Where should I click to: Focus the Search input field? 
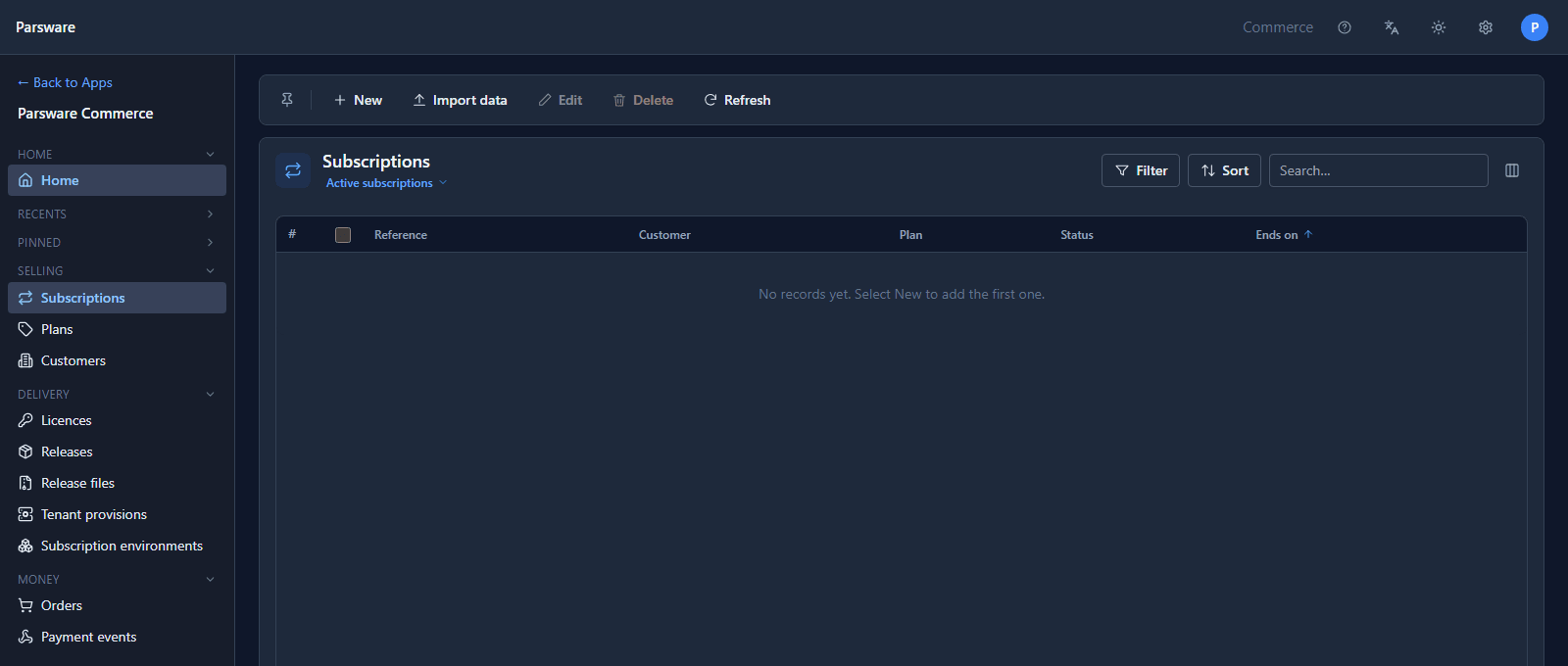tap(1378, 170)
